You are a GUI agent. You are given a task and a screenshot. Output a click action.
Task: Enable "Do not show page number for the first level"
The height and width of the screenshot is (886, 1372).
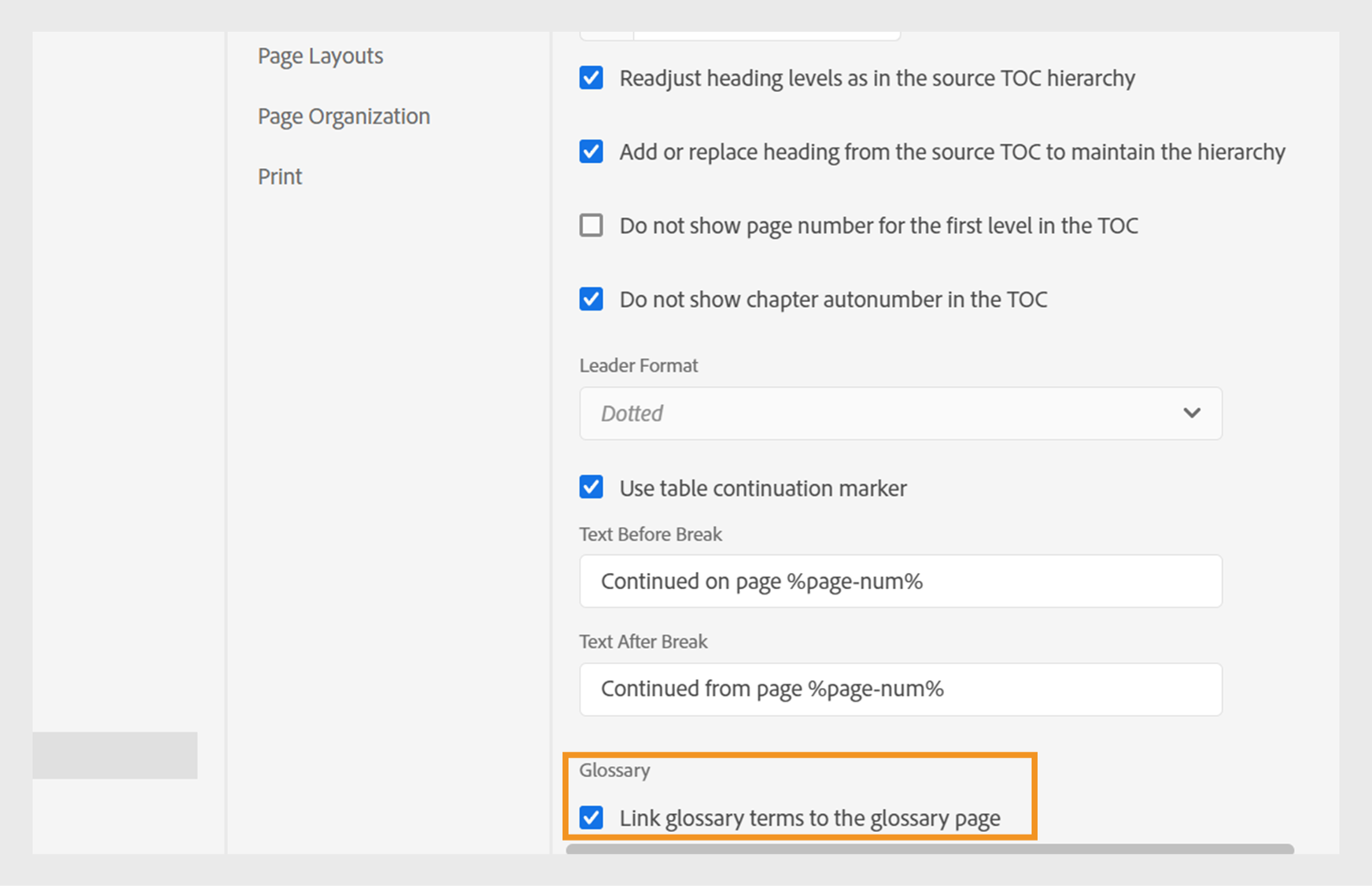(x=591, y=225)
